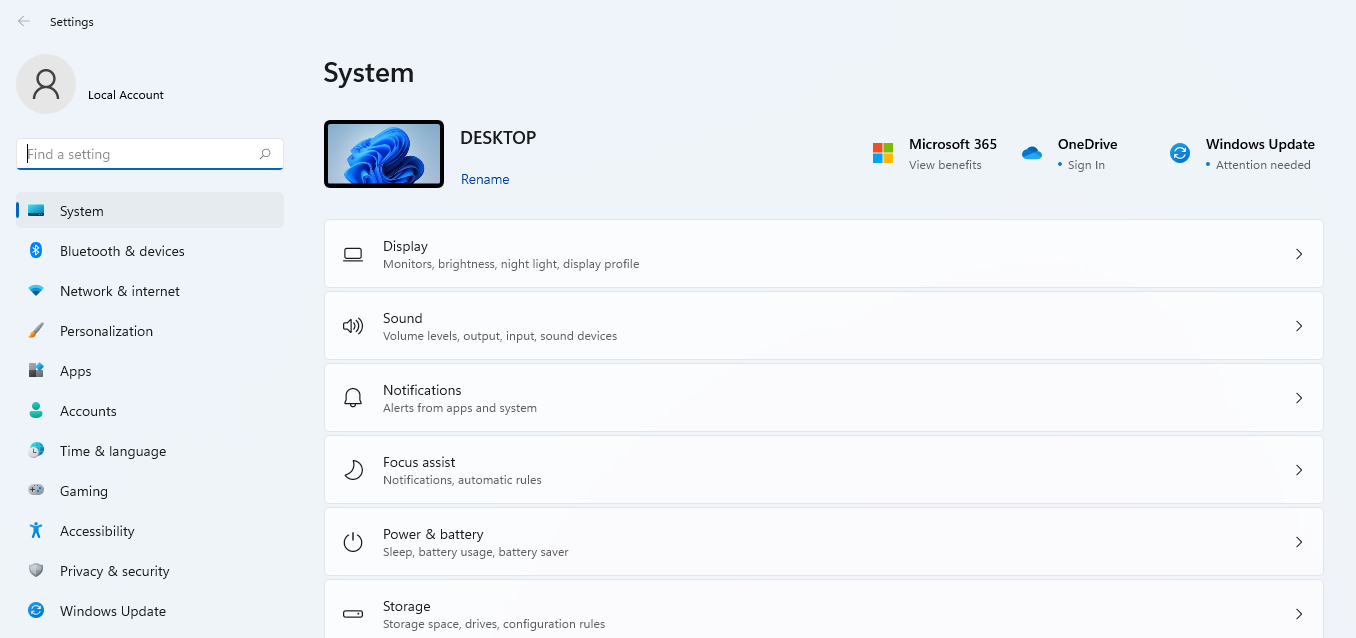
Task: Open the Power & battery section chevron
Action: pyautogui.click(x=1299, y=541)
